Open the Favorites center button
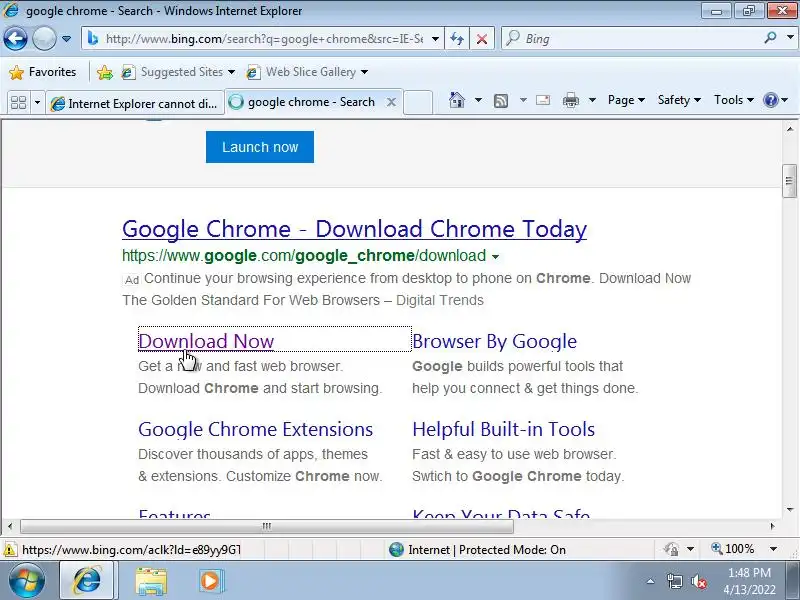The height and width of the screenshot is (600, 800). pos(43,72)
